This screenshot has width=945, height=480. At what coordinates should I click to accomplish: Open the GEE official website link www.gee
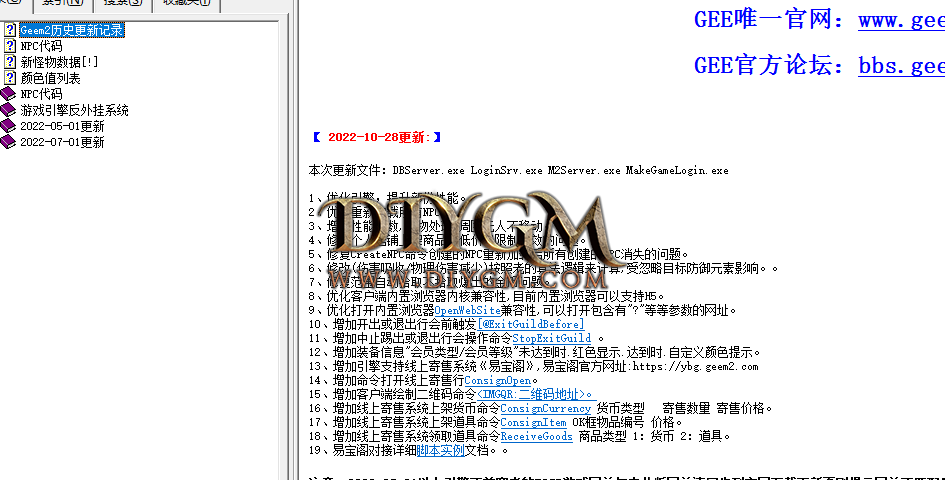[x=902, y=21]
